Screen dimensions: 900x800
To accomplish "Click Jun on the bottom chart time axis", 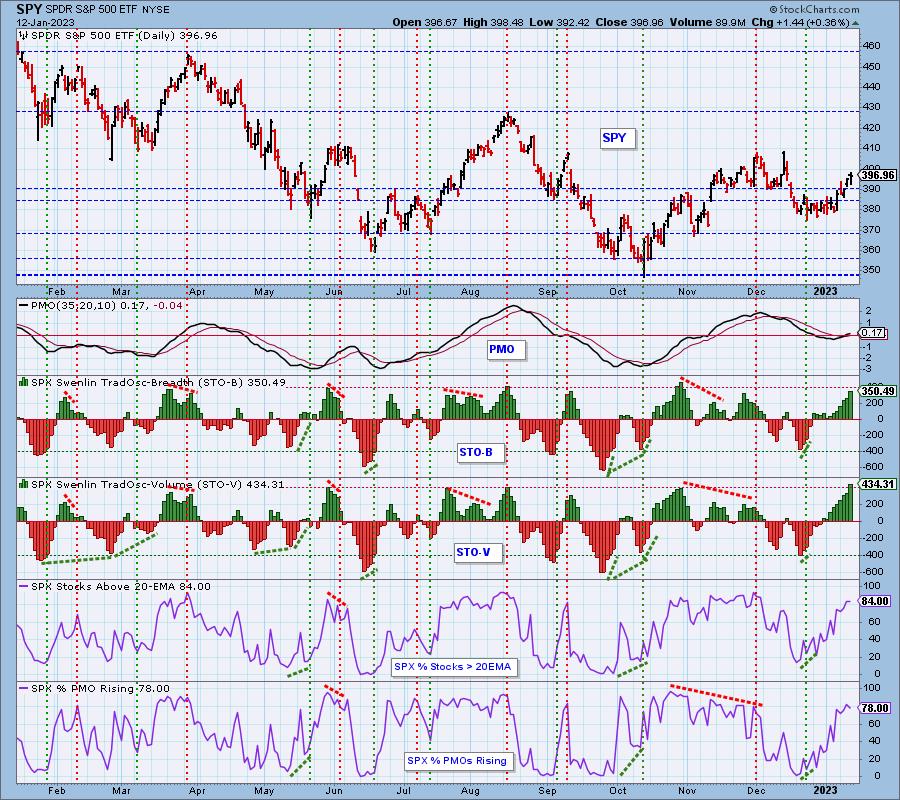I will pyautogui.click(x=334, y=791).
